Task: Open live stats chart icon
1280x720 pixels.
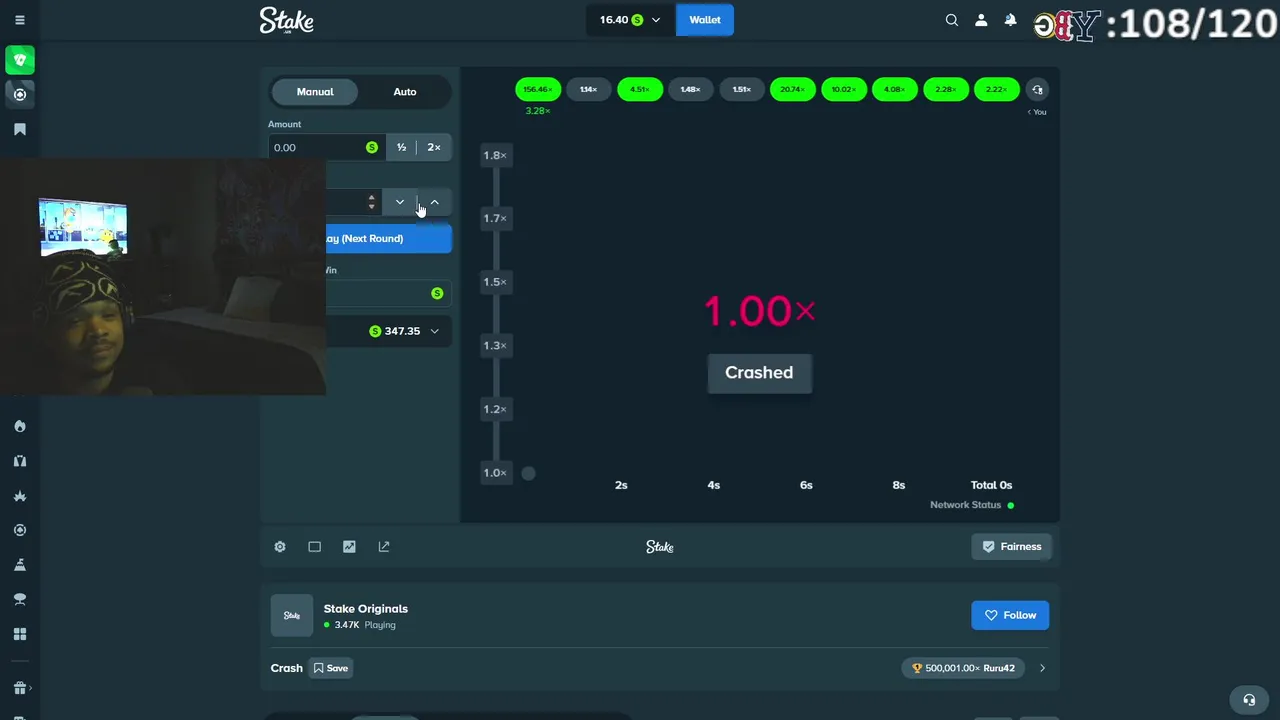Action: (349, 547)
